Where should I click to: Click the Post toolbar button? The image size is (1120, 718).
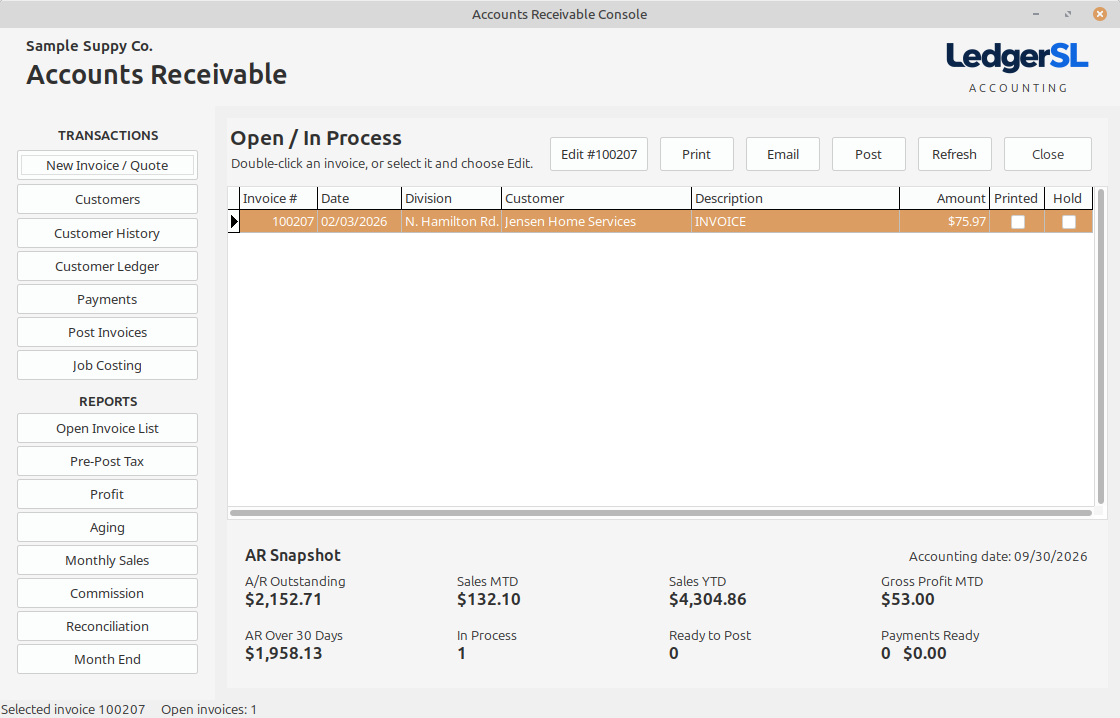[x=869, y=154]
